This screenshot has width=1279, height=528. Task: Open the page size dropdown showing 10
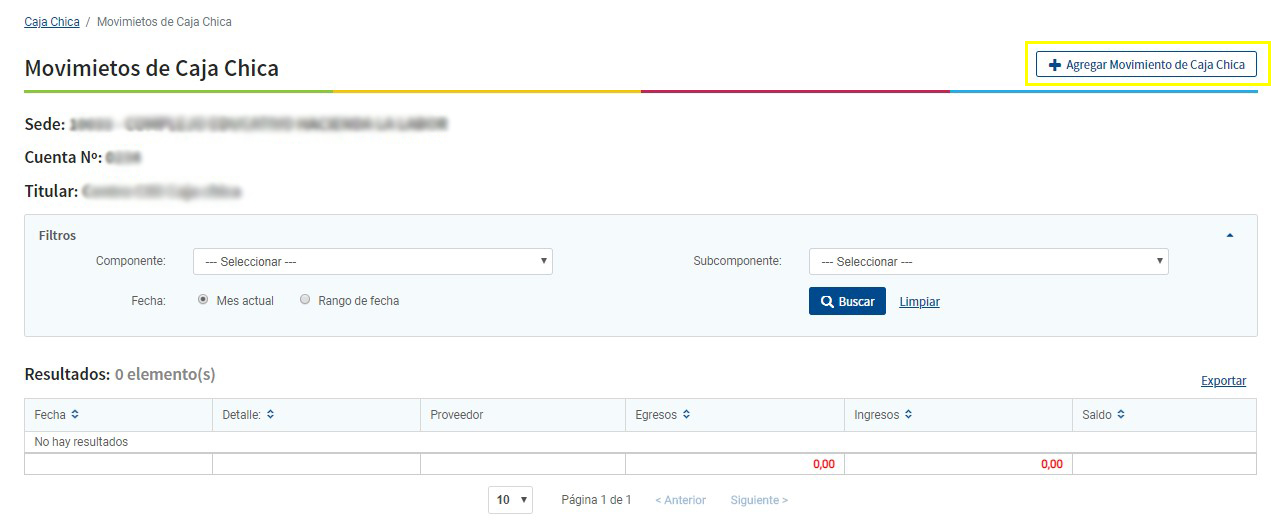click(x=510, y=500)
